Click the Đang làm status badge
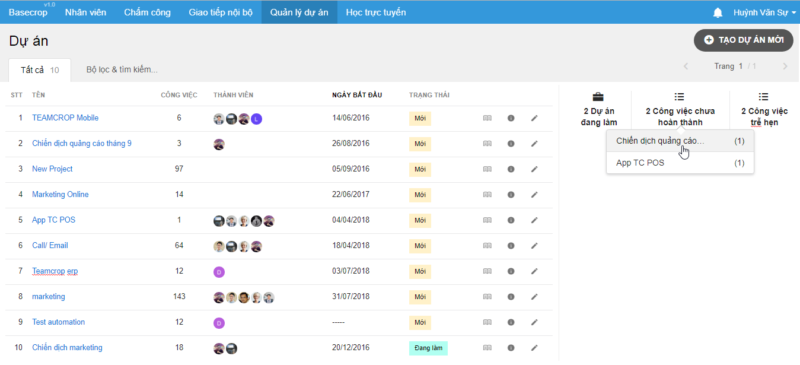This screenshot has width=800, height=365. (x=428, y=348)
